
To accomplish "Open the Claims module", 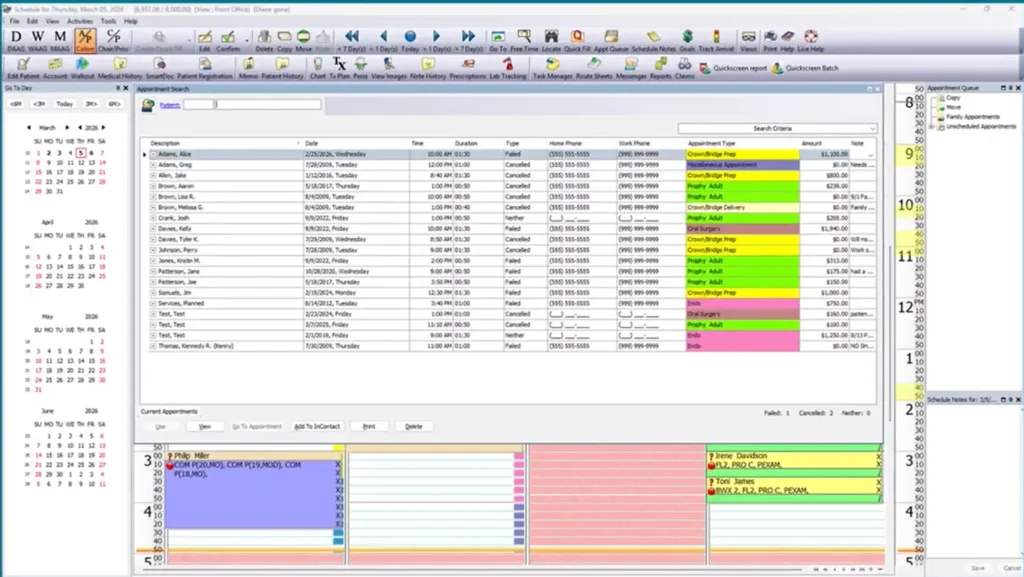I will pyautogui.click(x=684, y=68).
